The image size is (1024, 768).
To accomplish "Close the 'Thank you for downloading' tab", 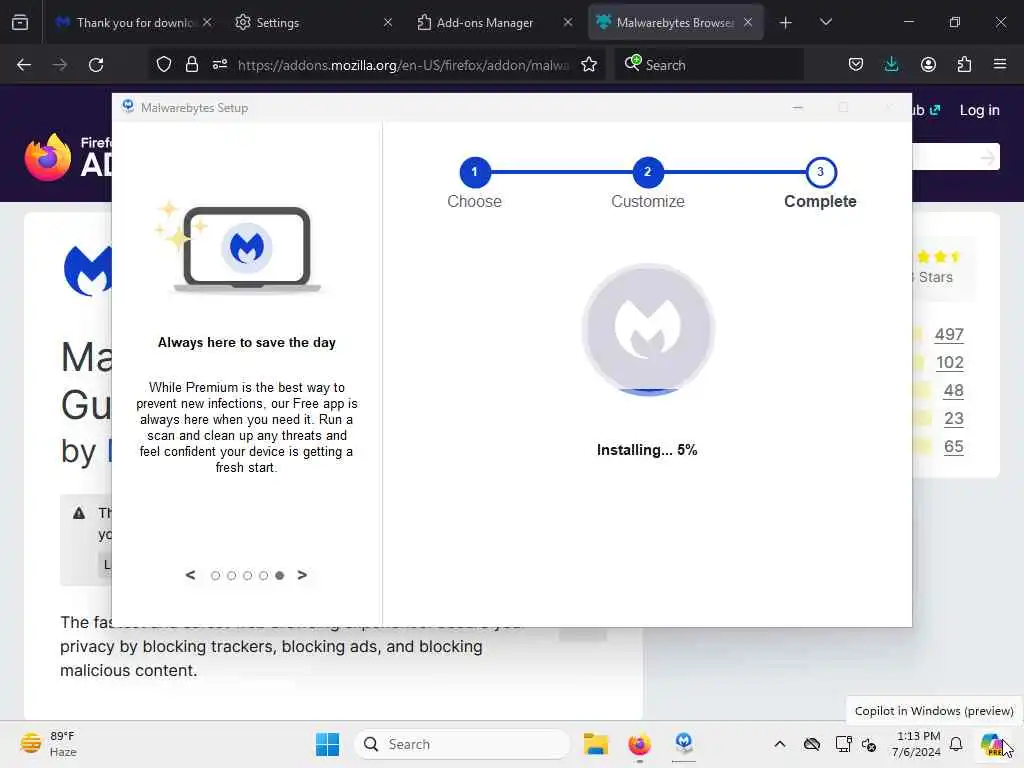I will coord(207,22).
